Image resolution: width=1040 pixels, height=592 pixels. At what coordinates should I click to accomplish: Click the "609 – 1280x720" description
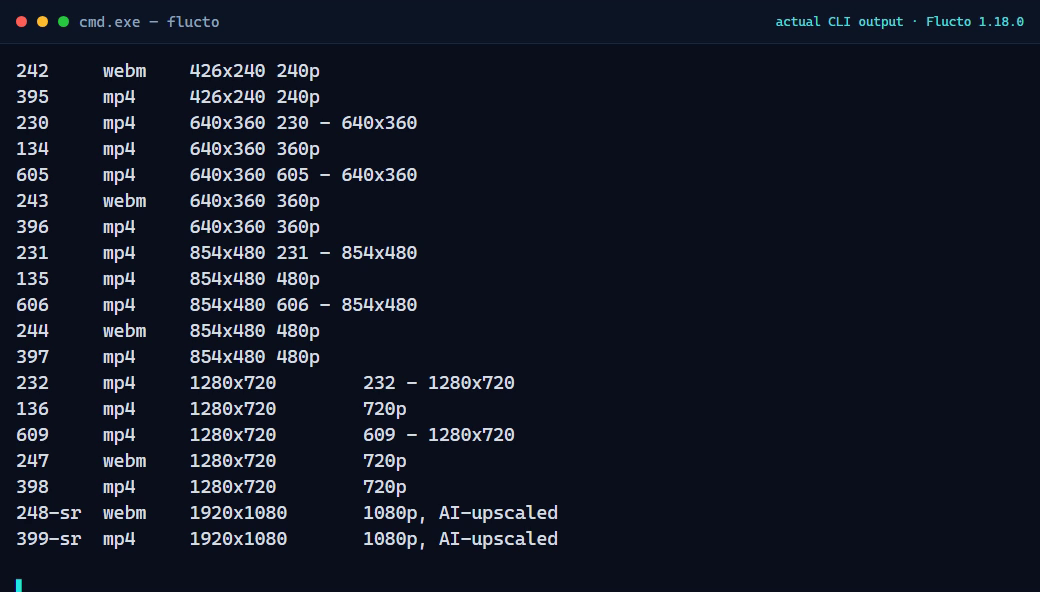click(439, 435)
